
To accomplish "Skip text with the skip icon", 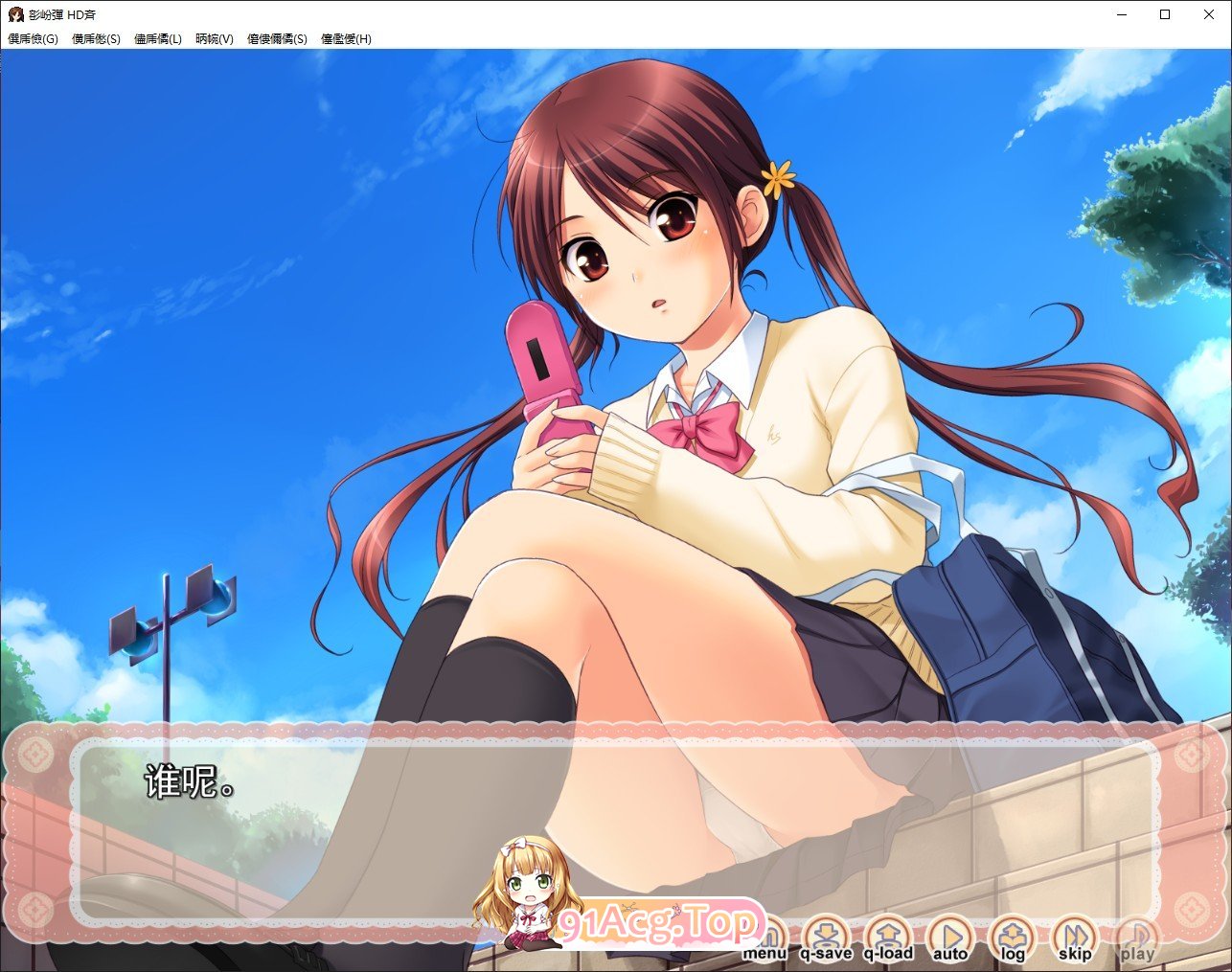I will [x=1075, y=938].
